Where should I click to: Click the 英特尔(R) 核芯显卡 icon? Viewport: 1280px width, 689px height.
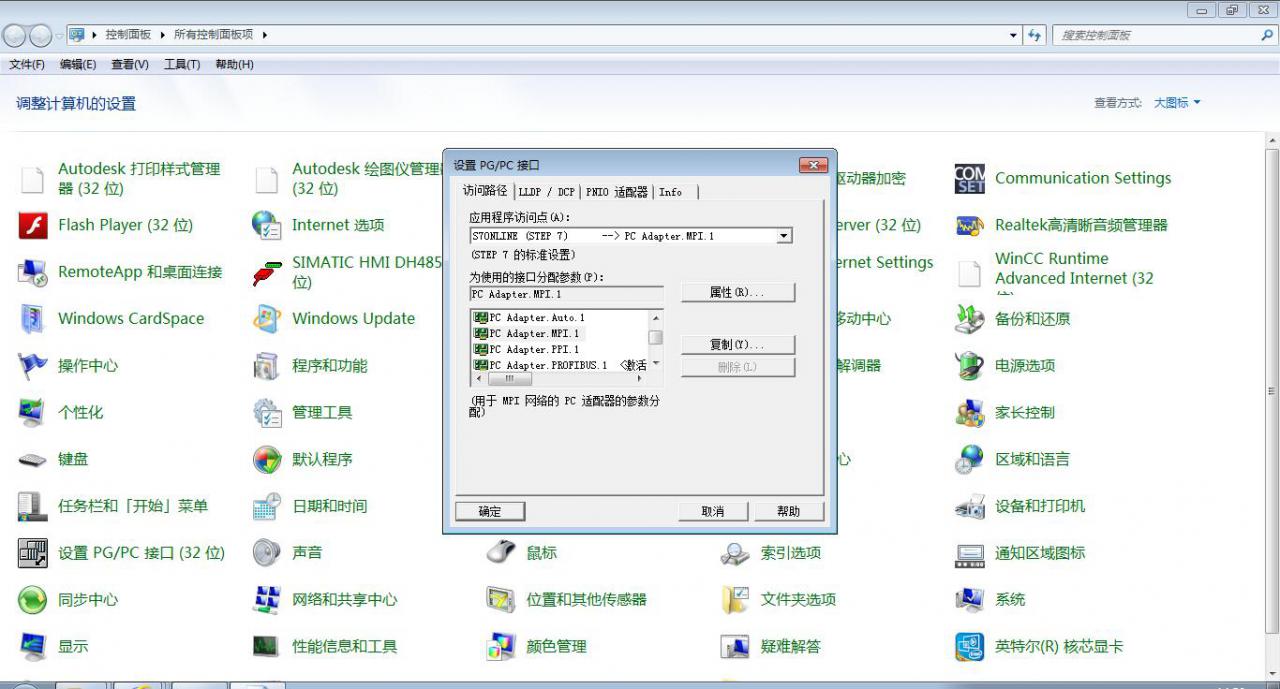click(970, 647)
